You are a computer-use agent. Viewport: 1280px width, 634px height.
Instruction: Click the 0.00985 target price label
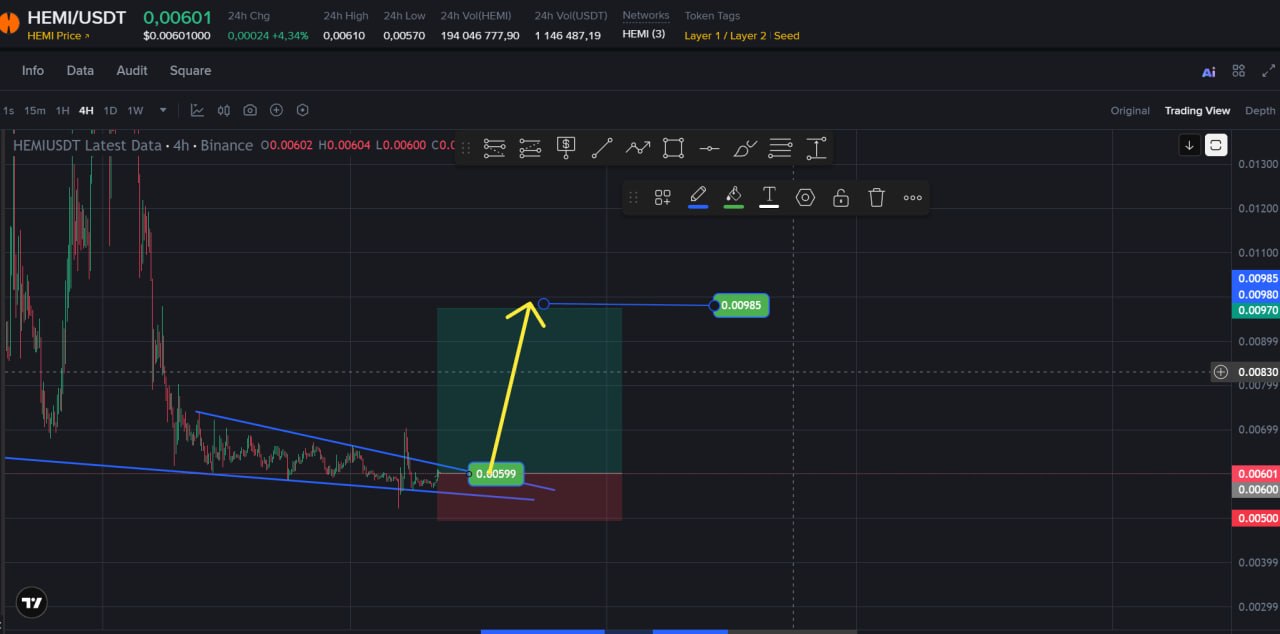[739, 305]
